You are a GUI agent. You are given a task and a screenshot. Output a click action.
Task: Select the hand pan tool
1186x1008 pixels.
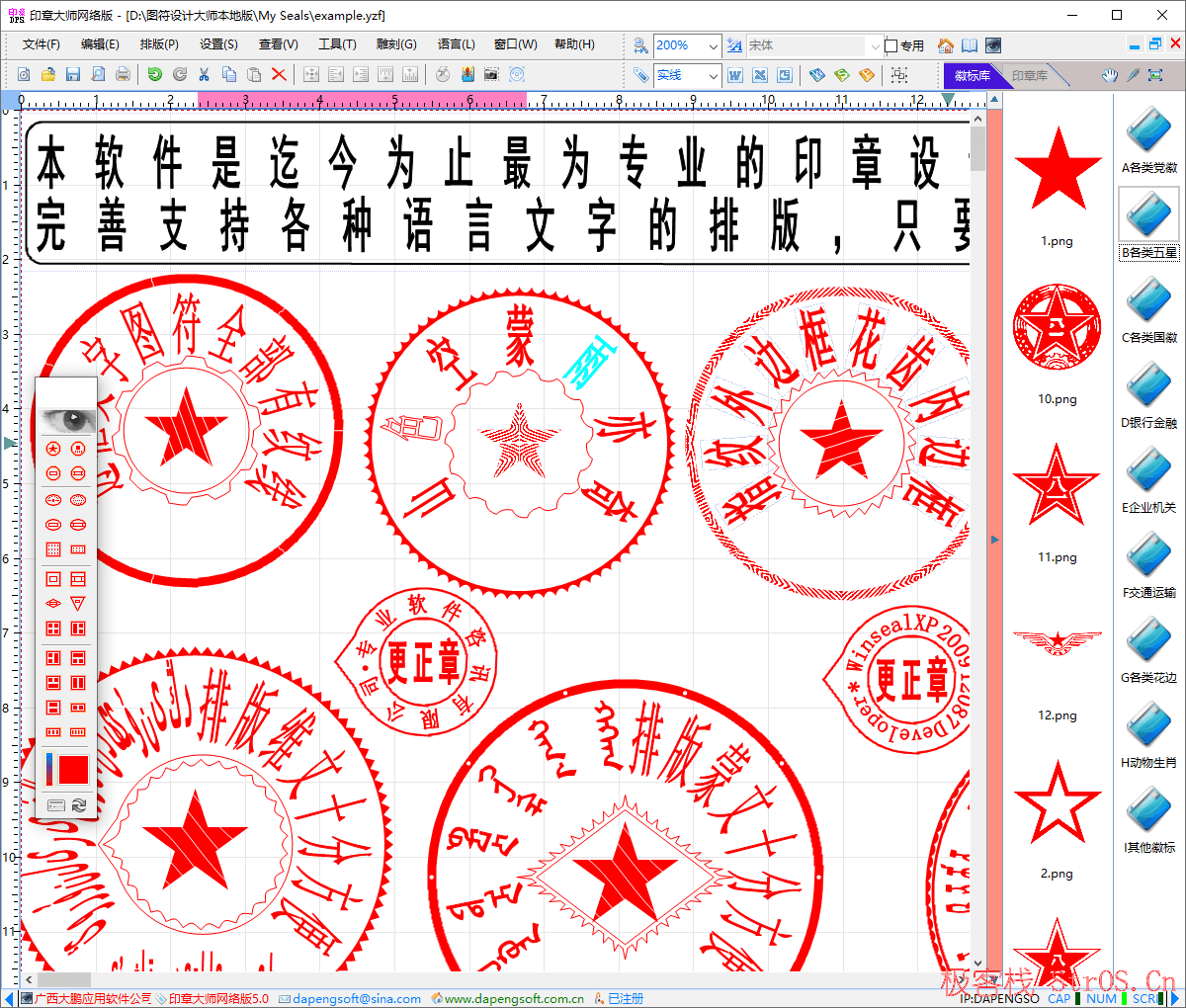pos(1110,75)
